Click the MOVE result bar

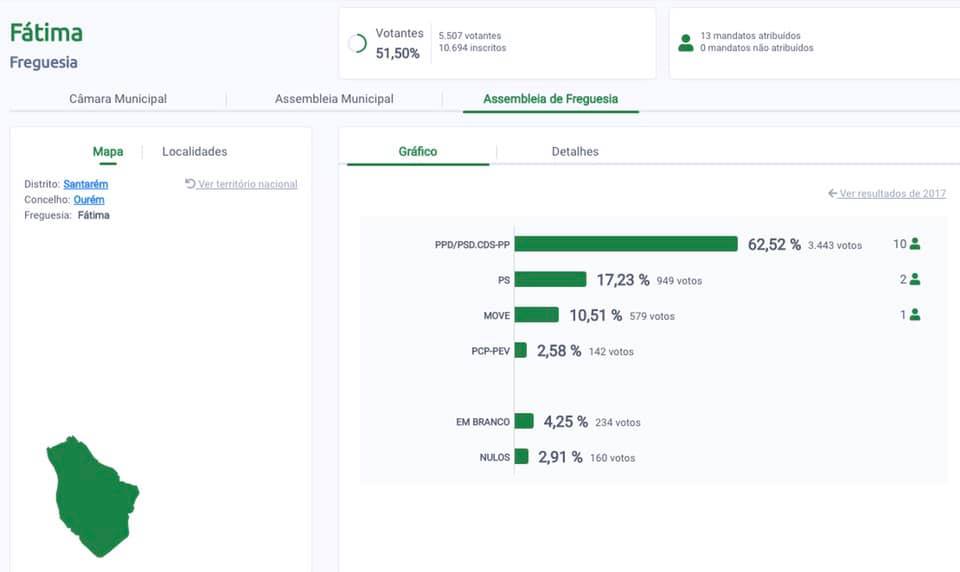pos(536,315)
